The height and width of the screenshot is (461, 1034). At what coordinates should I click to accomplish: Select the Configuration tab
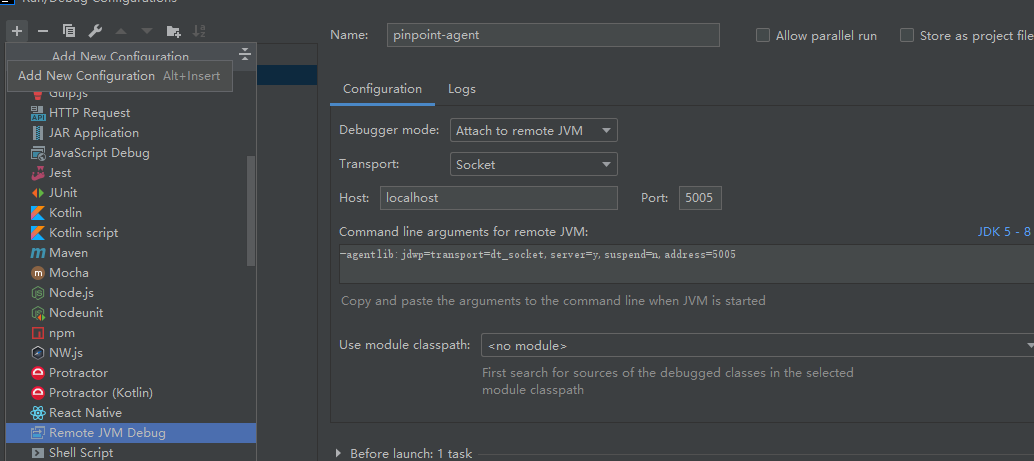382,89
